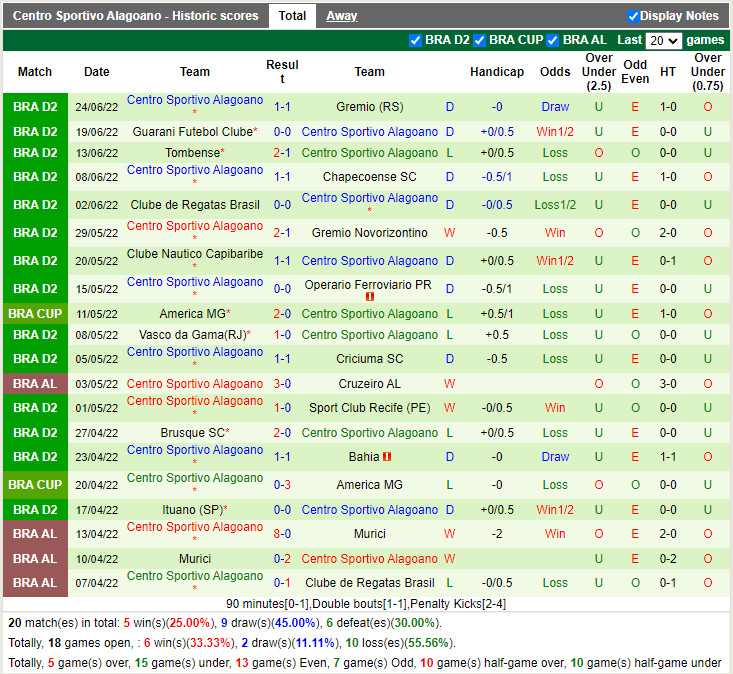The width and height of the screenshot is (733, 674).
Task: Click the BRA AL badge for the 03/05/22 match
Action: (x=35, y=384)
